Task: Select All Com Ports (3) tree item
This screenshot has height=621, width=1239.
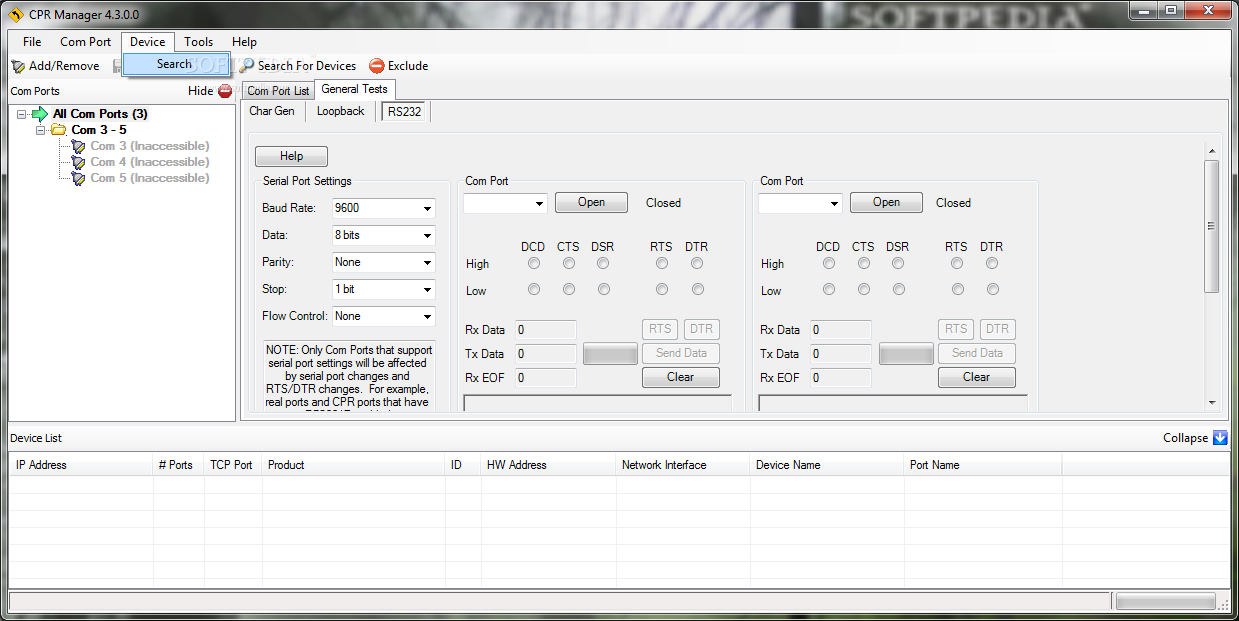Action: 100,114
